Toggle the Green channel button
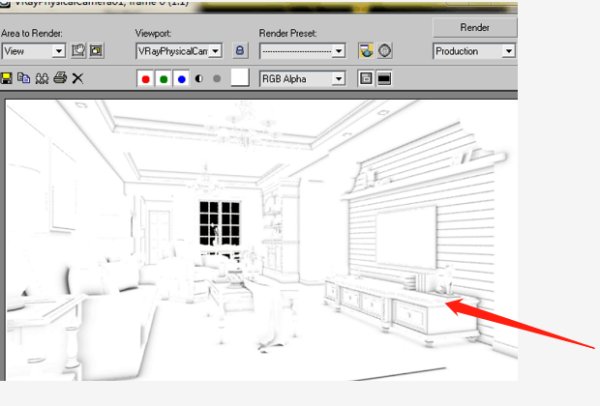This screenshot has width=600, height=406. coord(163,79)
